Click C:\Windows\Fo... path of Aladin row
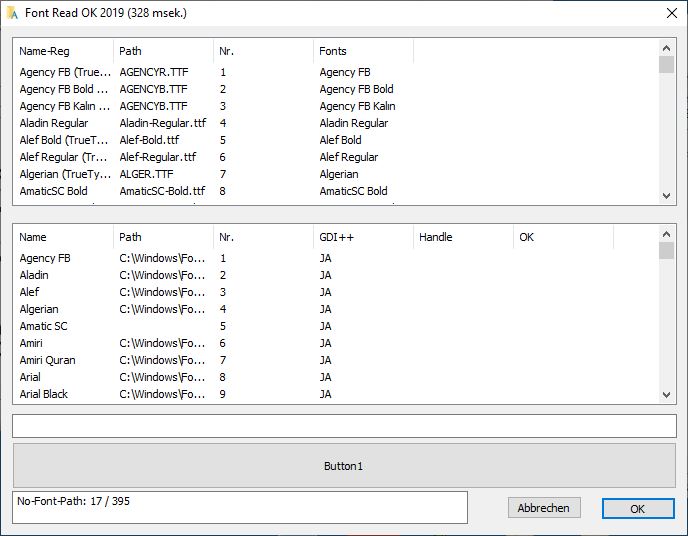 162,275
